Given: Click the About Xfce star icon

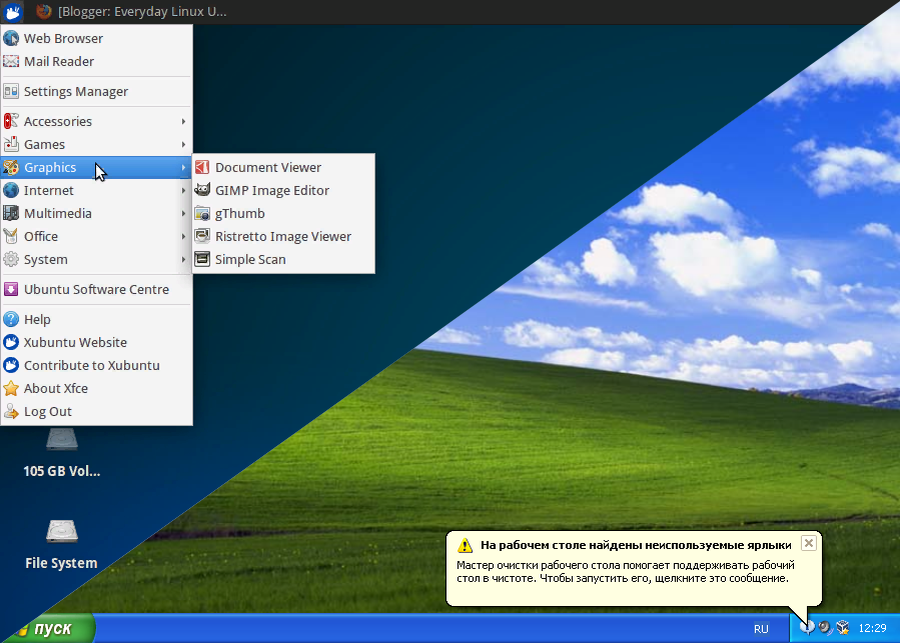Looking at the screenshot, I should (x=11, y=388).
